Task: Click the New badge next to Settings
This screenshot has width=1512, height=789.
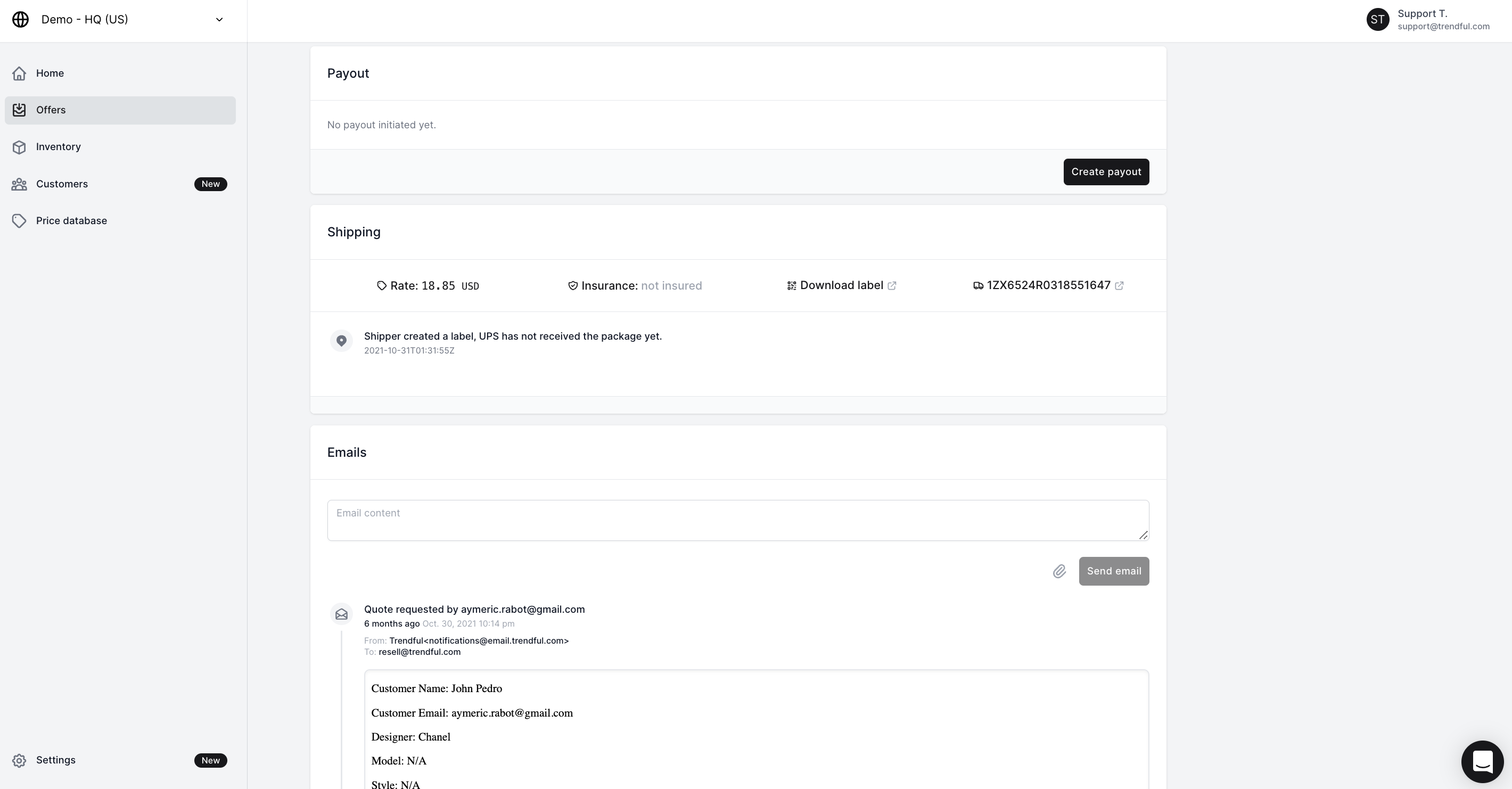Action: click(x=211, y=761)
